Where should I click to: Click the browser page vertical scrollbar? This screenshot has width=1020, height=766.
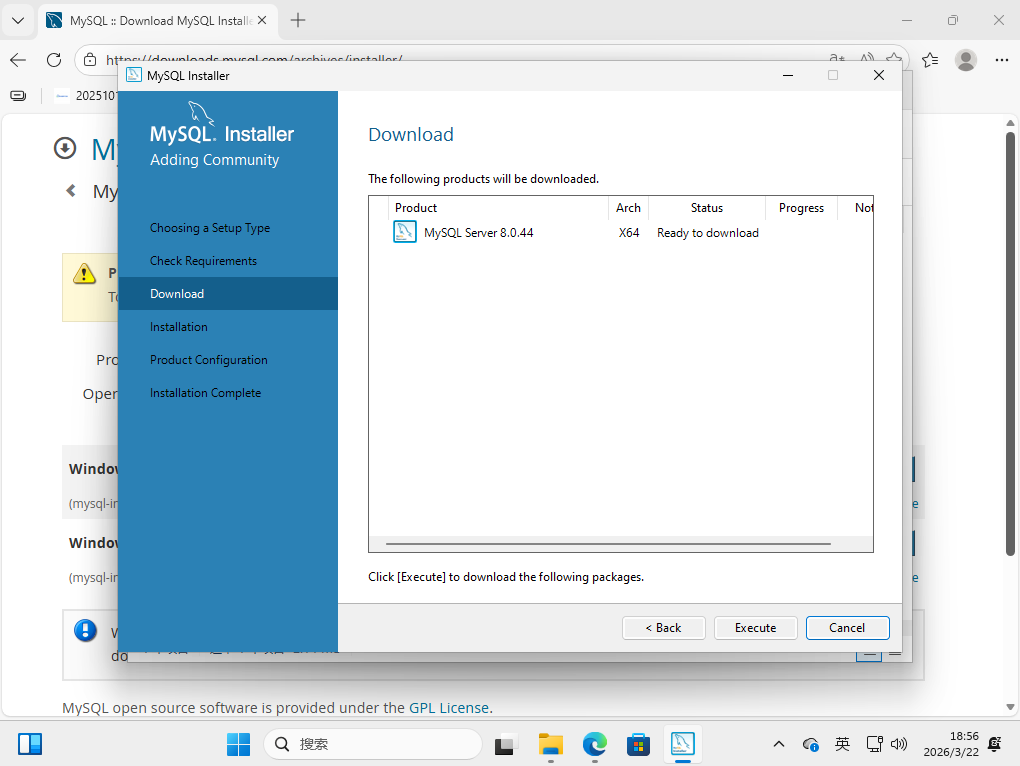point(1010,343)
